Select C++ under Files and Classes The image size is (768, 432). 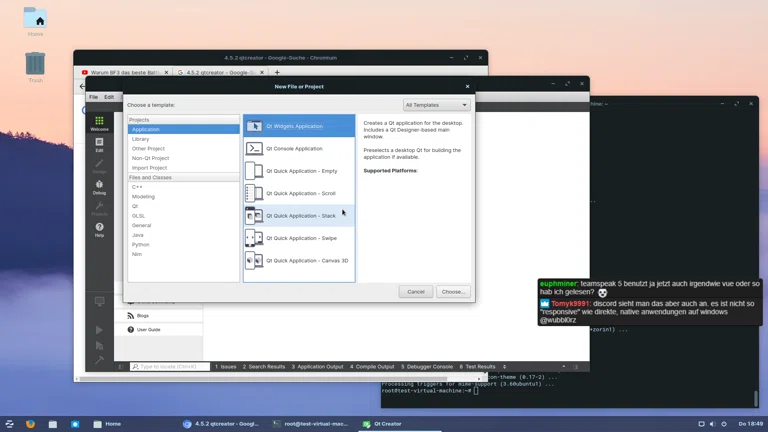click(x=184, y=187)
